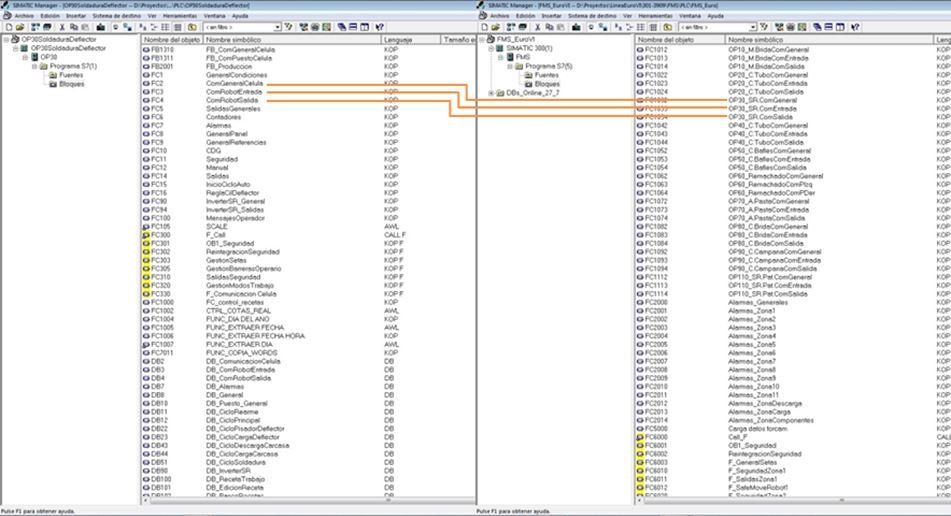Select block FC300 F_Call
951x516 pixels.
coord(185,235)
